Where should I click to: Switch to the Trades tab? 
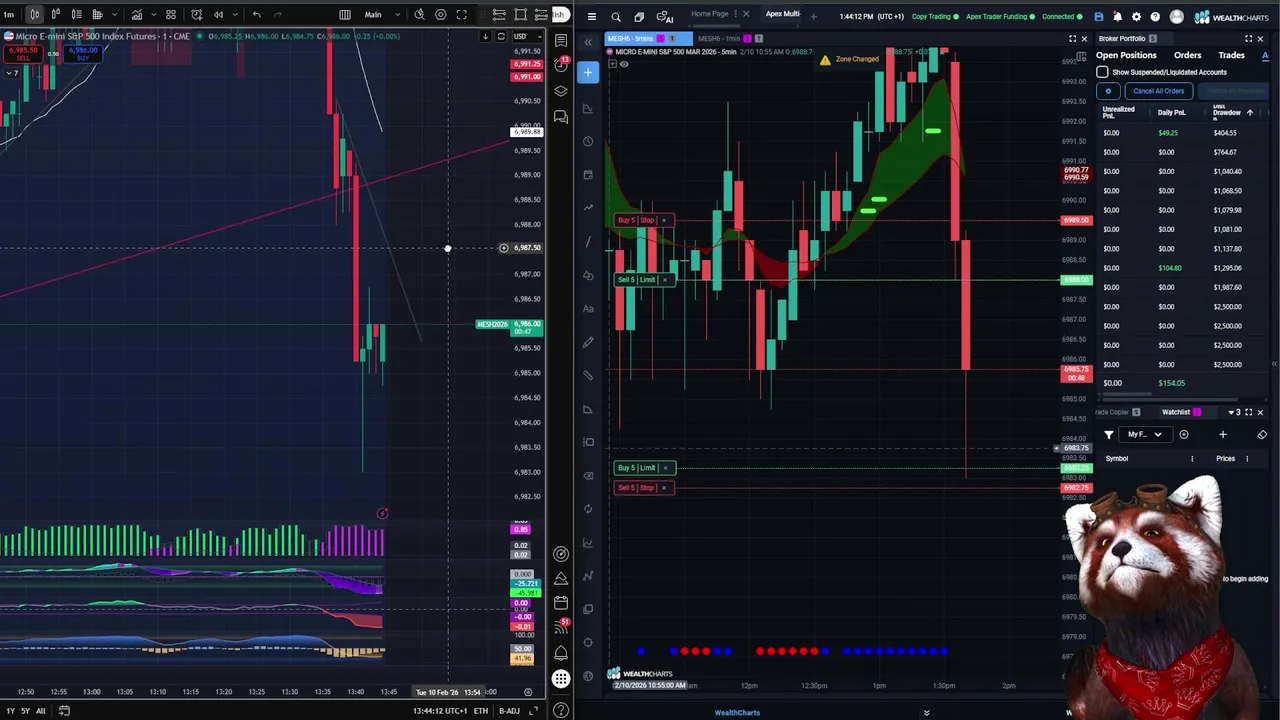point(1231,55)
